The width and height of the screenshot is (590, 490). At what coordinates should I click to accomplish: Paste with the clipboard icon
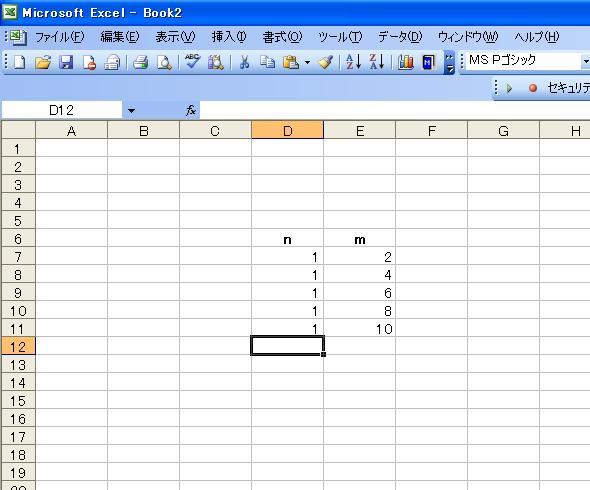pyautogui.click(x=291, y=62)
